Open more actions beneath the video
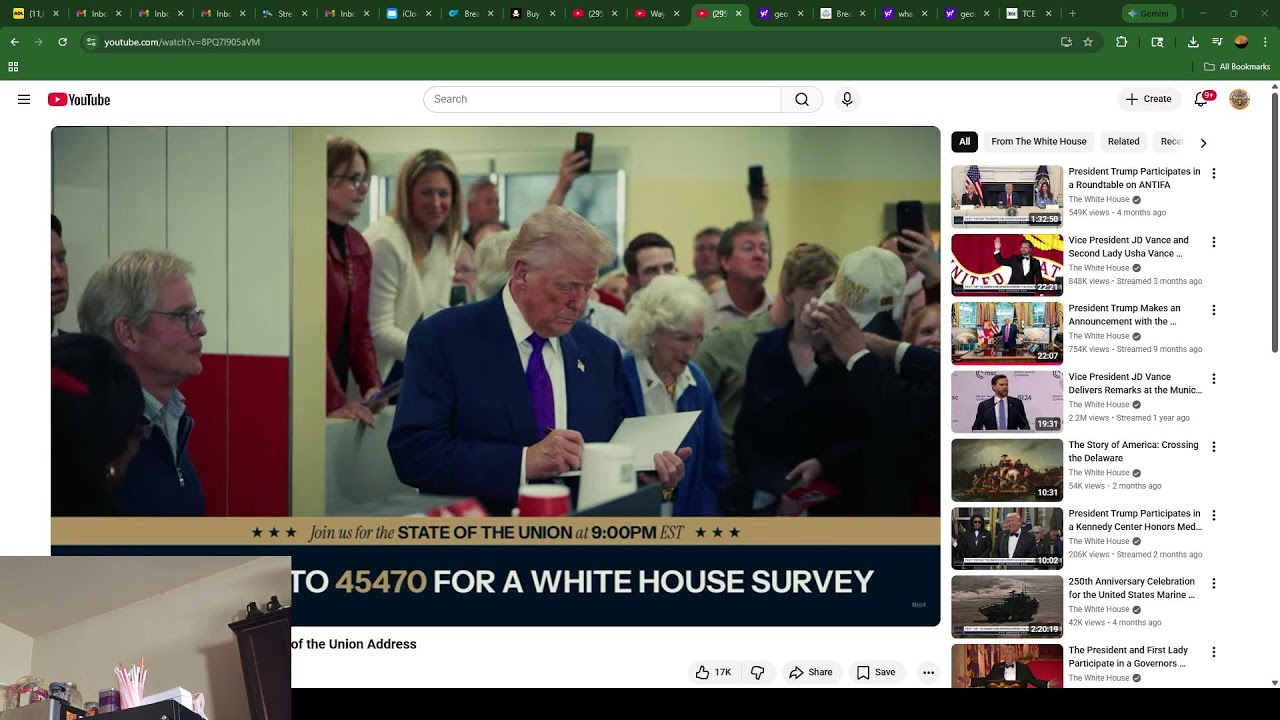 coord(928,672)
